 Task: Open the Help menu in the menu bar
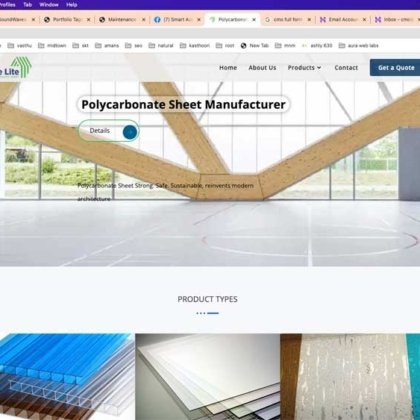point(72,5)
